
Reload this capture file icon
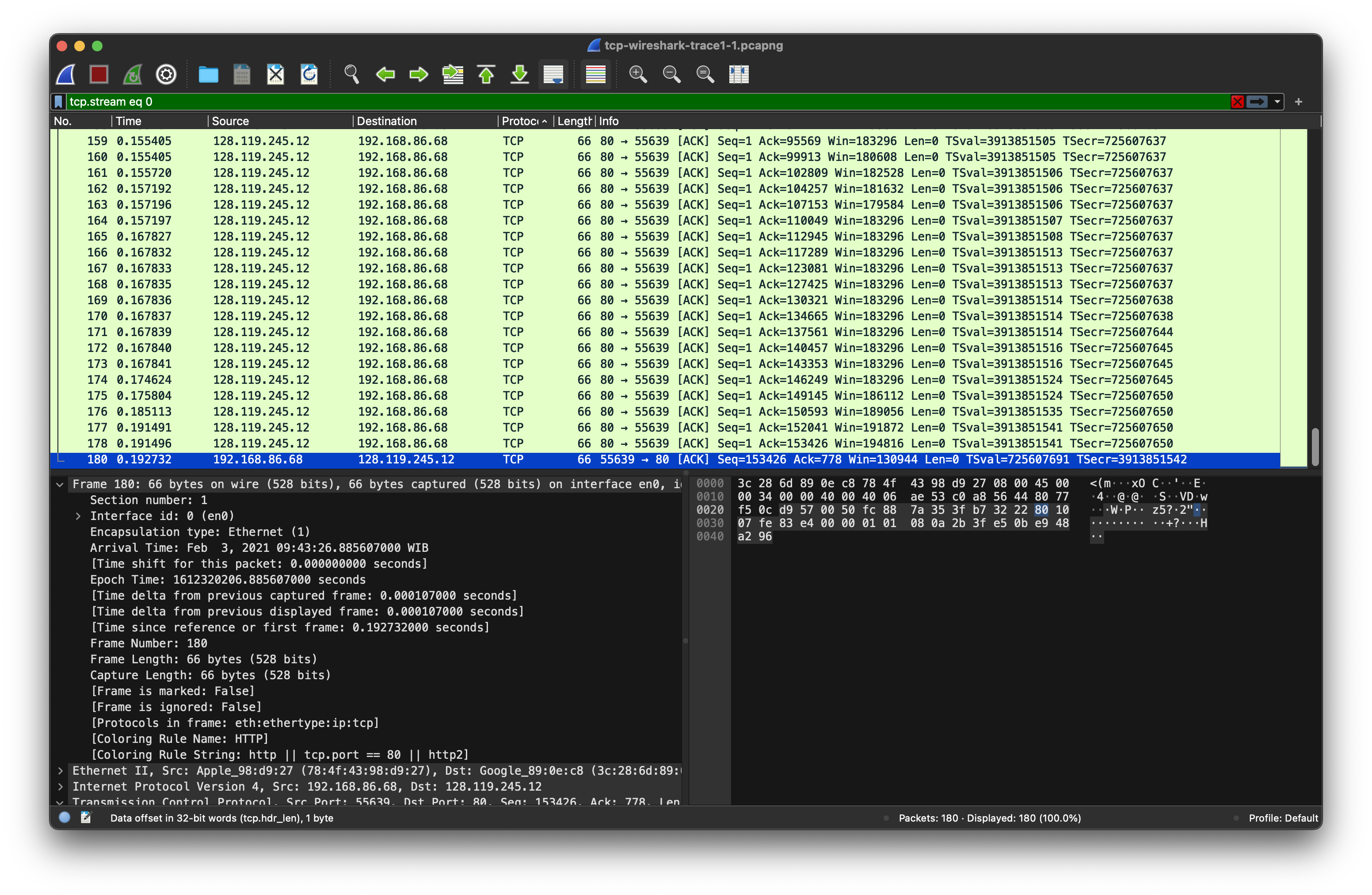tap(309, 74)
